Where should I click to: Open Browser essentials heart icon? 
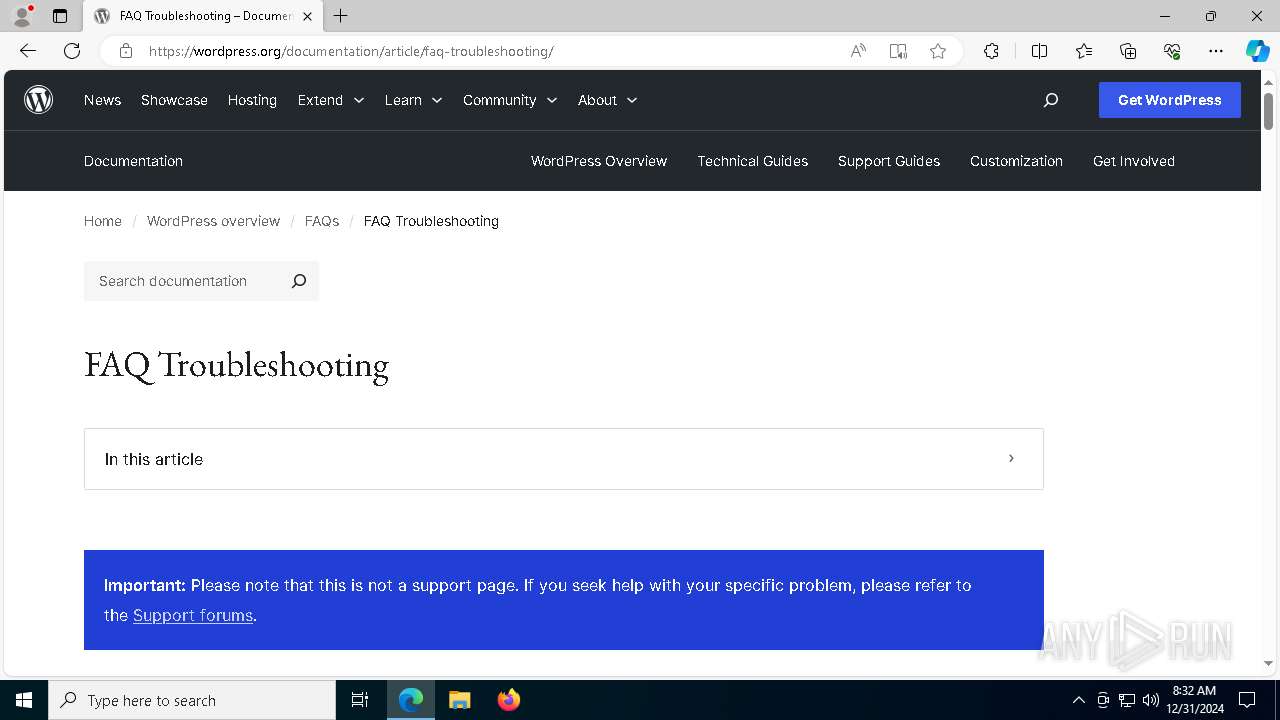pos(1172,51)
